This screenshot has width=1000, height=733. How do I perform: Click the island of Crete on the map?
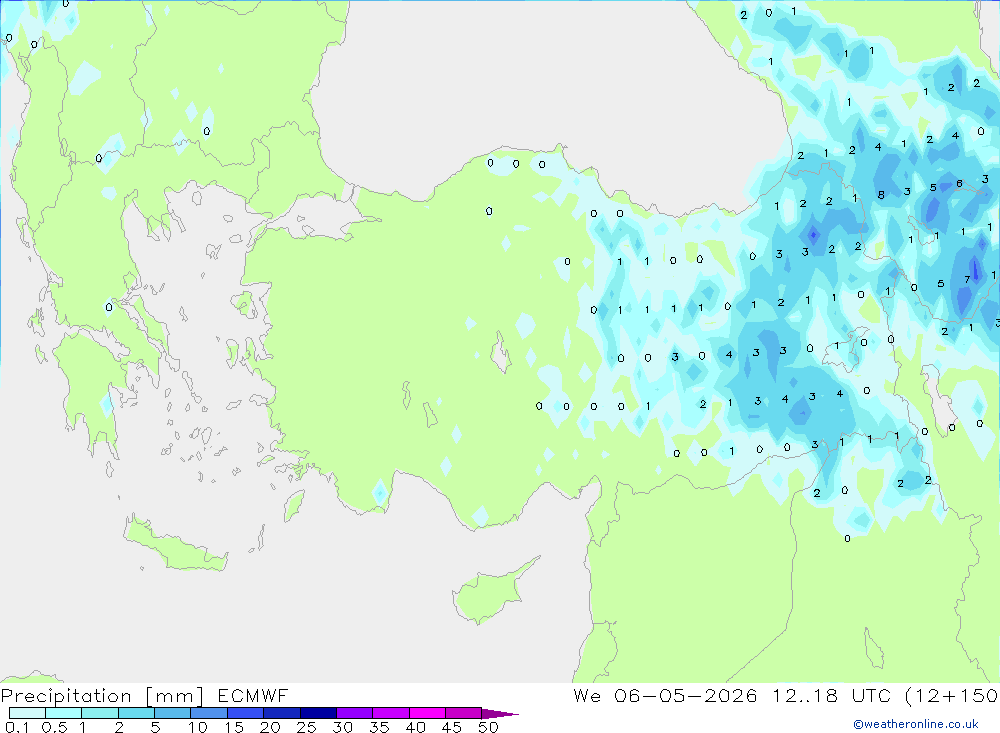tap(175, 545)
